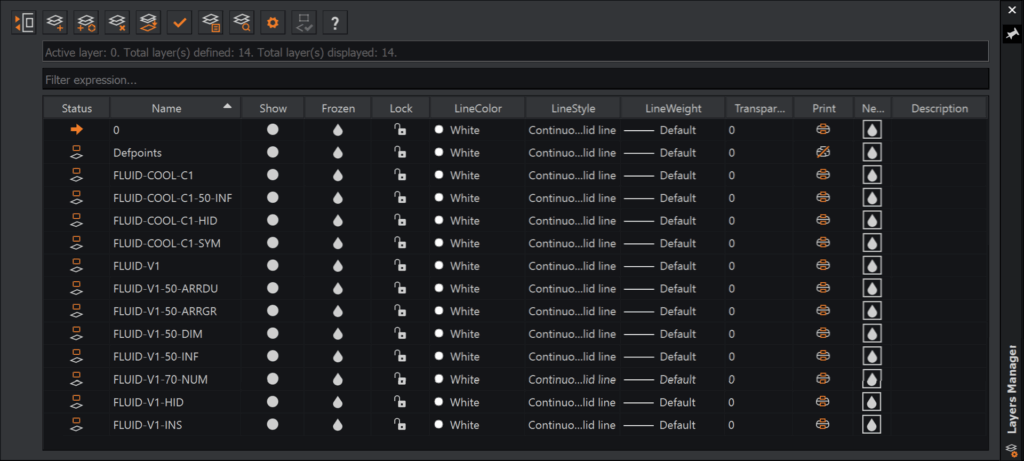Click the question mark help icon
This screenshot has height=461, width=1024.
point(334,21)
